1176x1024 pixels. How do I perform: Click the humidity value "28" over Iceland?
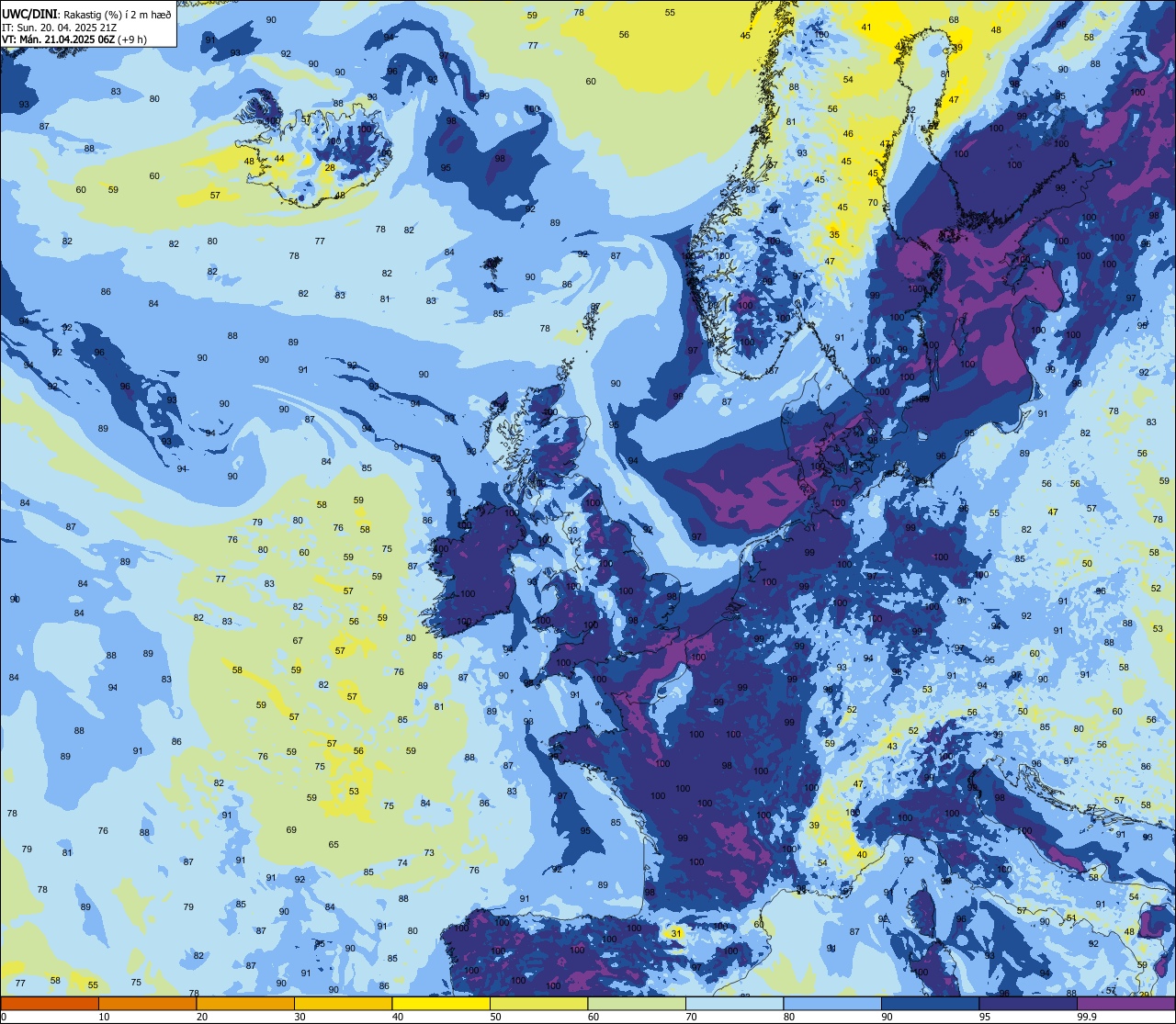330,167
